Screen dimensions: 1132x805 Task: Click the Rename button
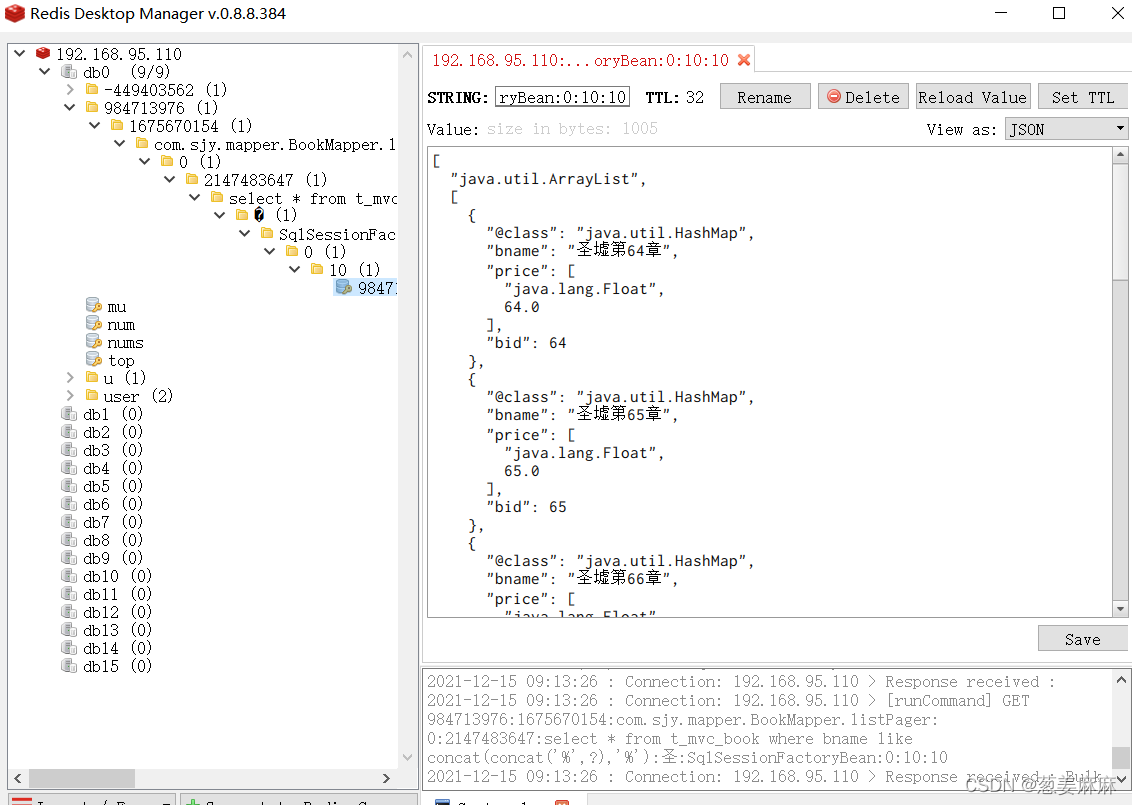765,97
